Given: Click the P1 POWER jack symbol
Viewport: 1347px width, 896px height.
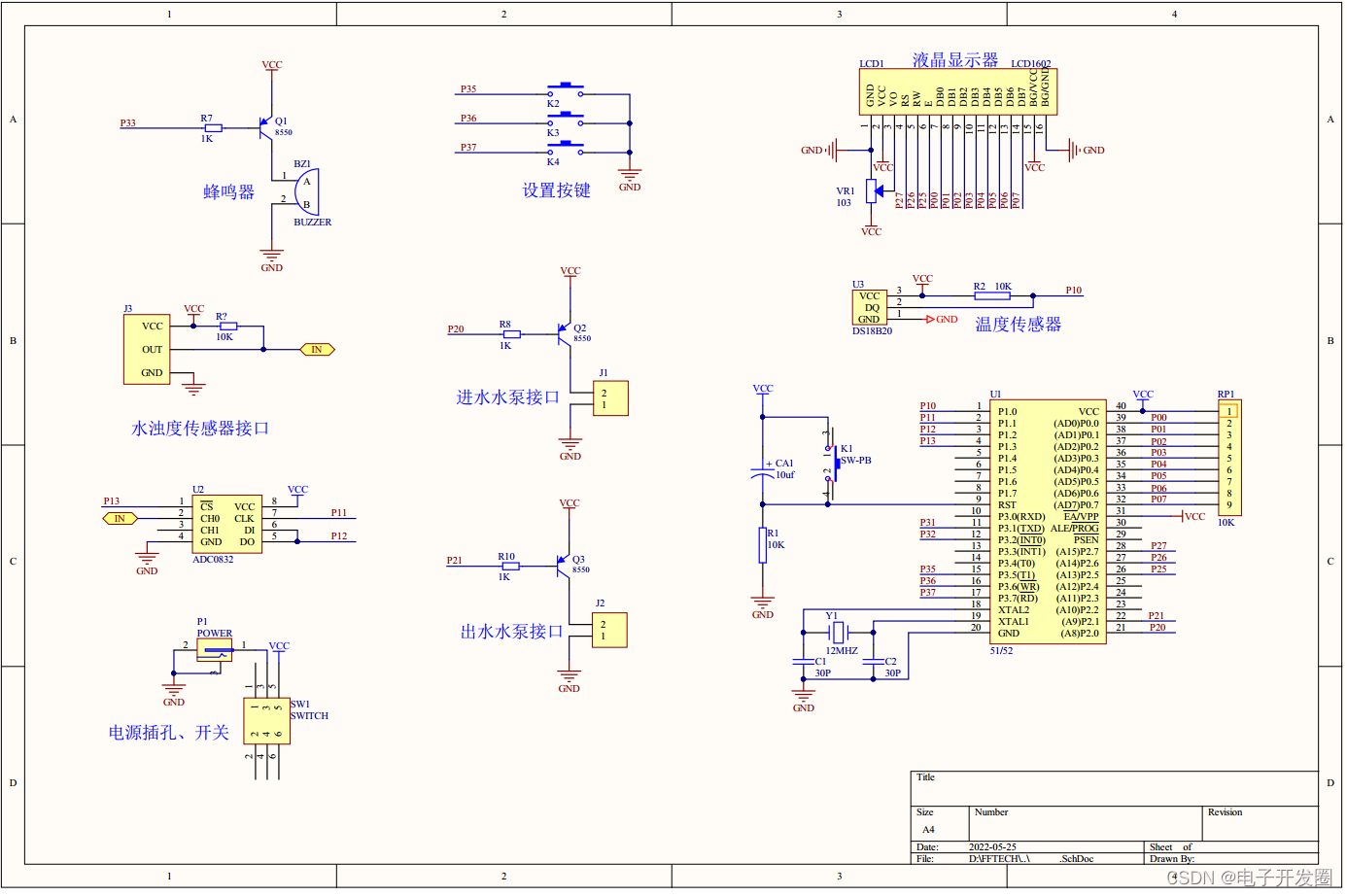Looking at the screenshot, I should point(215,650).
